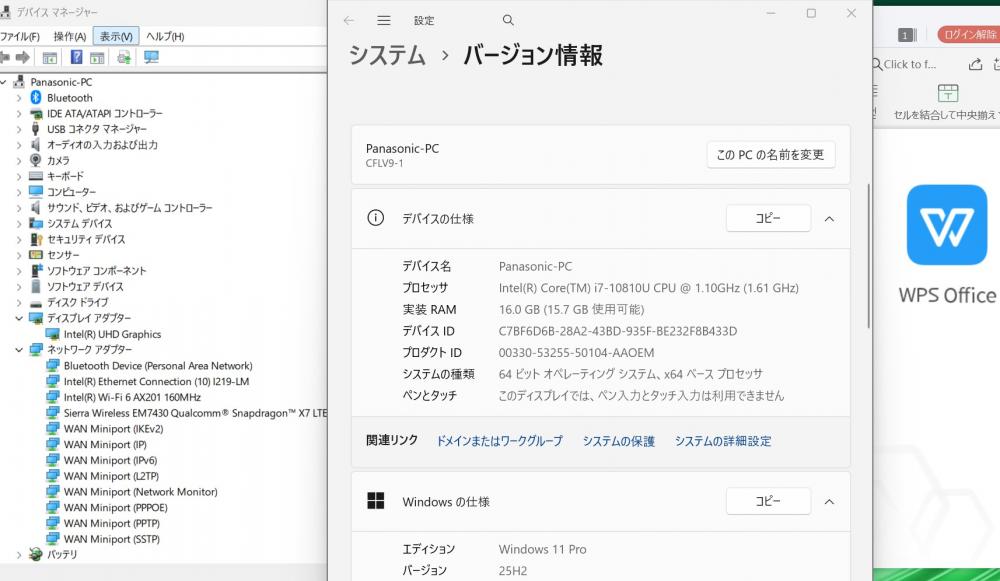The height and width of the screenshot is (581, 1000).
Task: Open the 表示(V) menu
Action: [x=115, y=36]
